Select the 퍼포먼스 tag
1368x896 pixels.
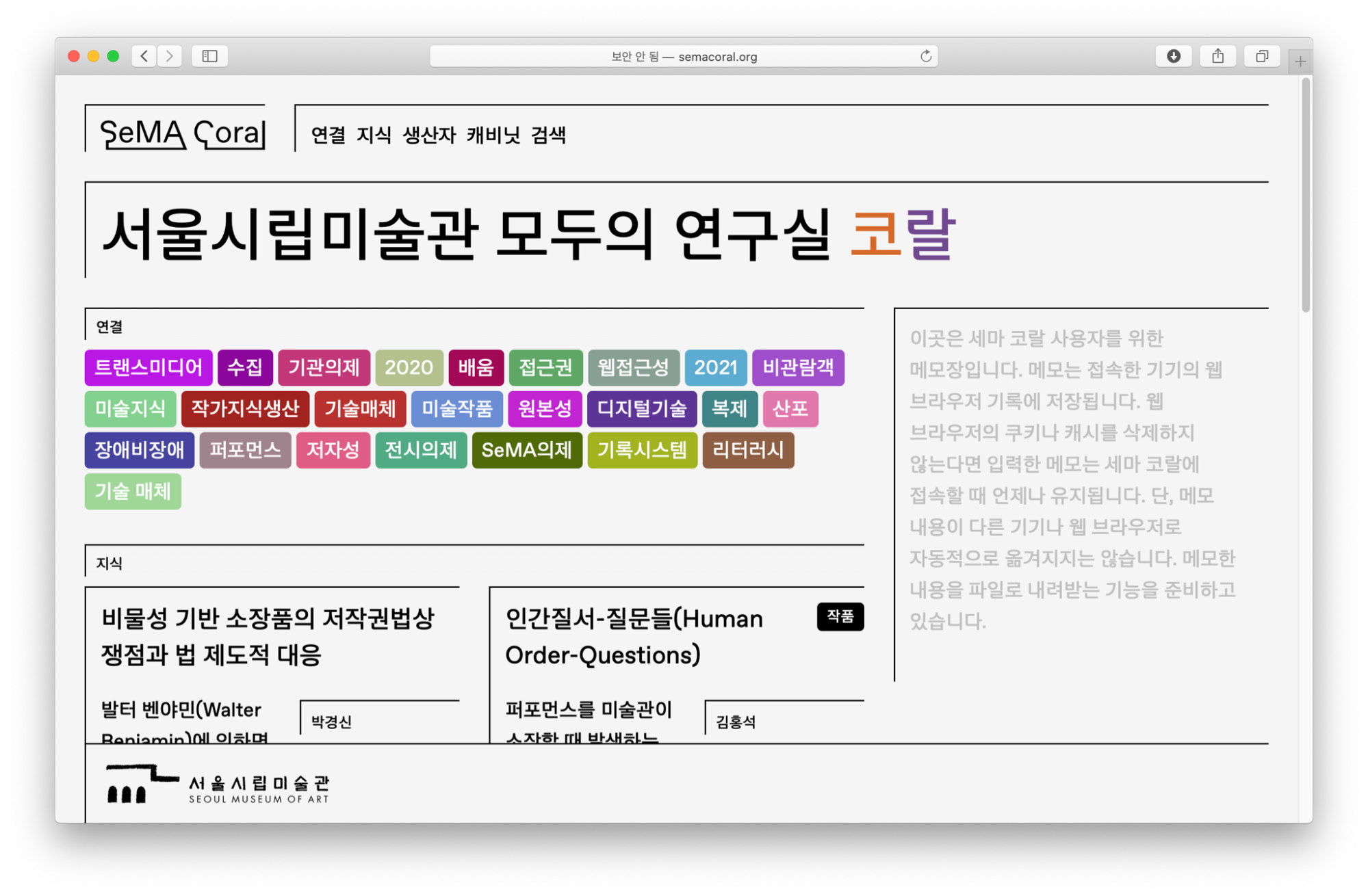click(x=245, y=449)
